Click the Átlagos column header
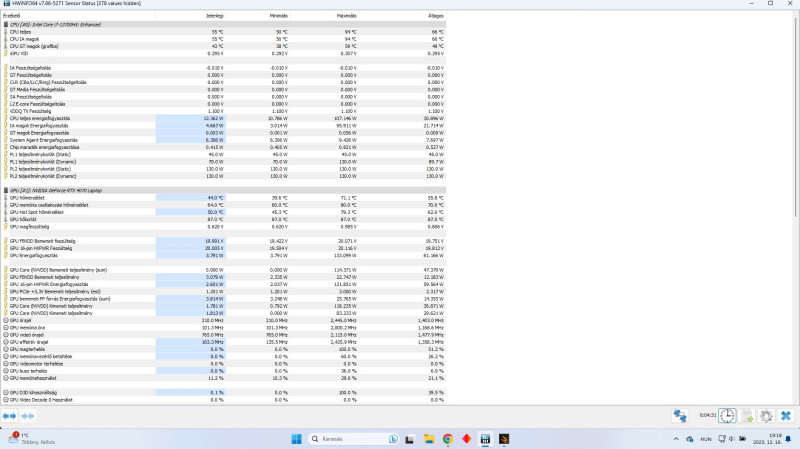Viewport: 800px width, 449px height. (402, 16)
